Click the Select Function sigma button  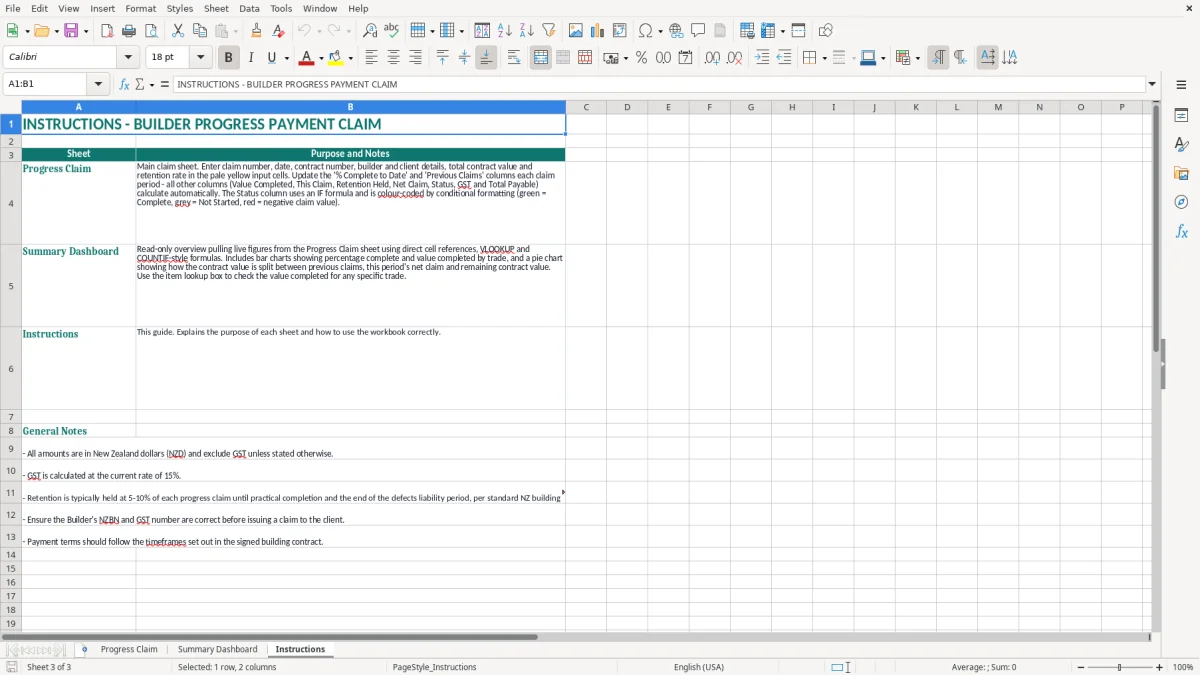pyautogui.click(x=140, y=84)
